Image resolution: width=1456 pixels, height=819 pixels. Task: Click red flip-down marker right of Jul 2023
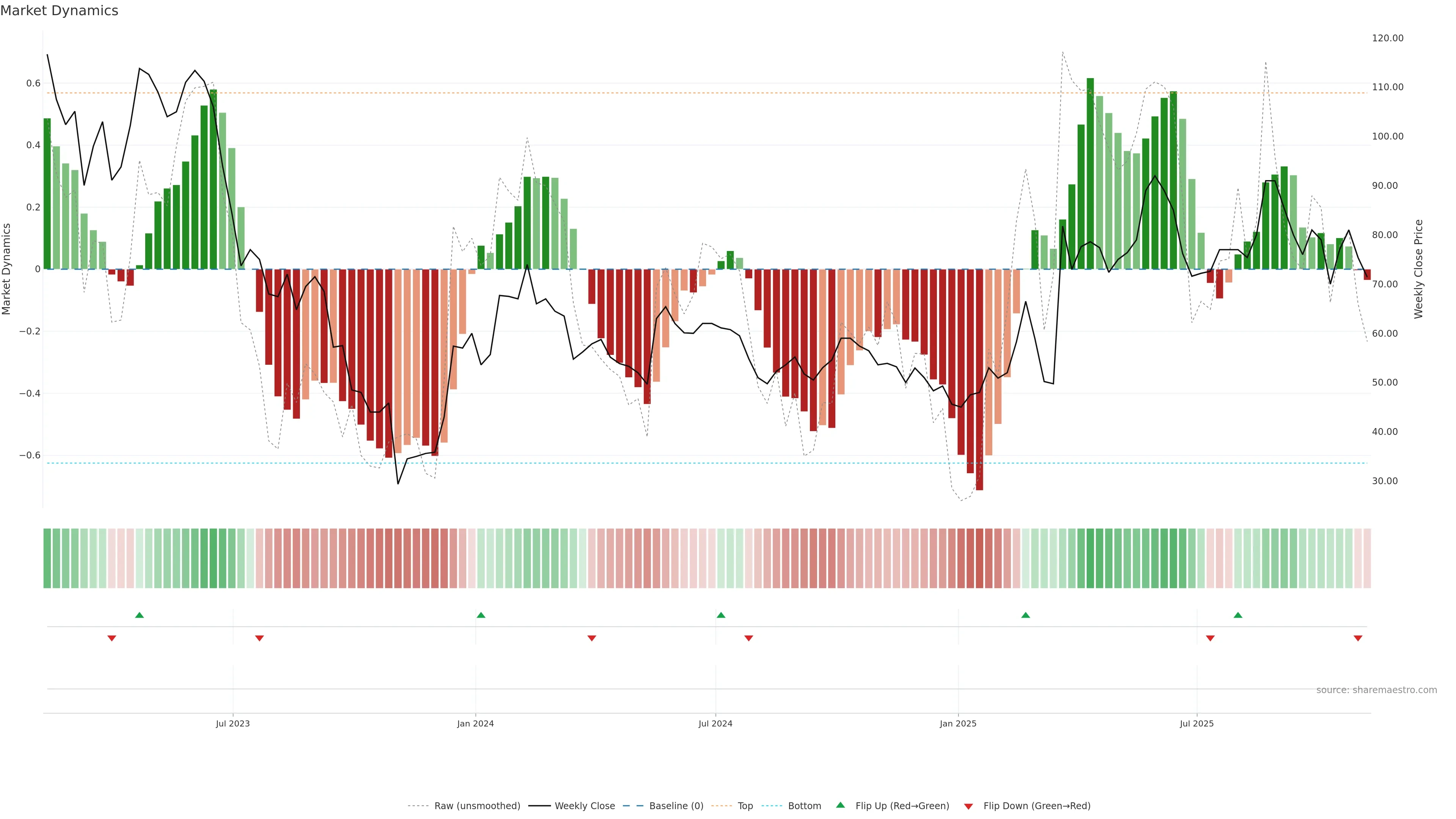259,638
